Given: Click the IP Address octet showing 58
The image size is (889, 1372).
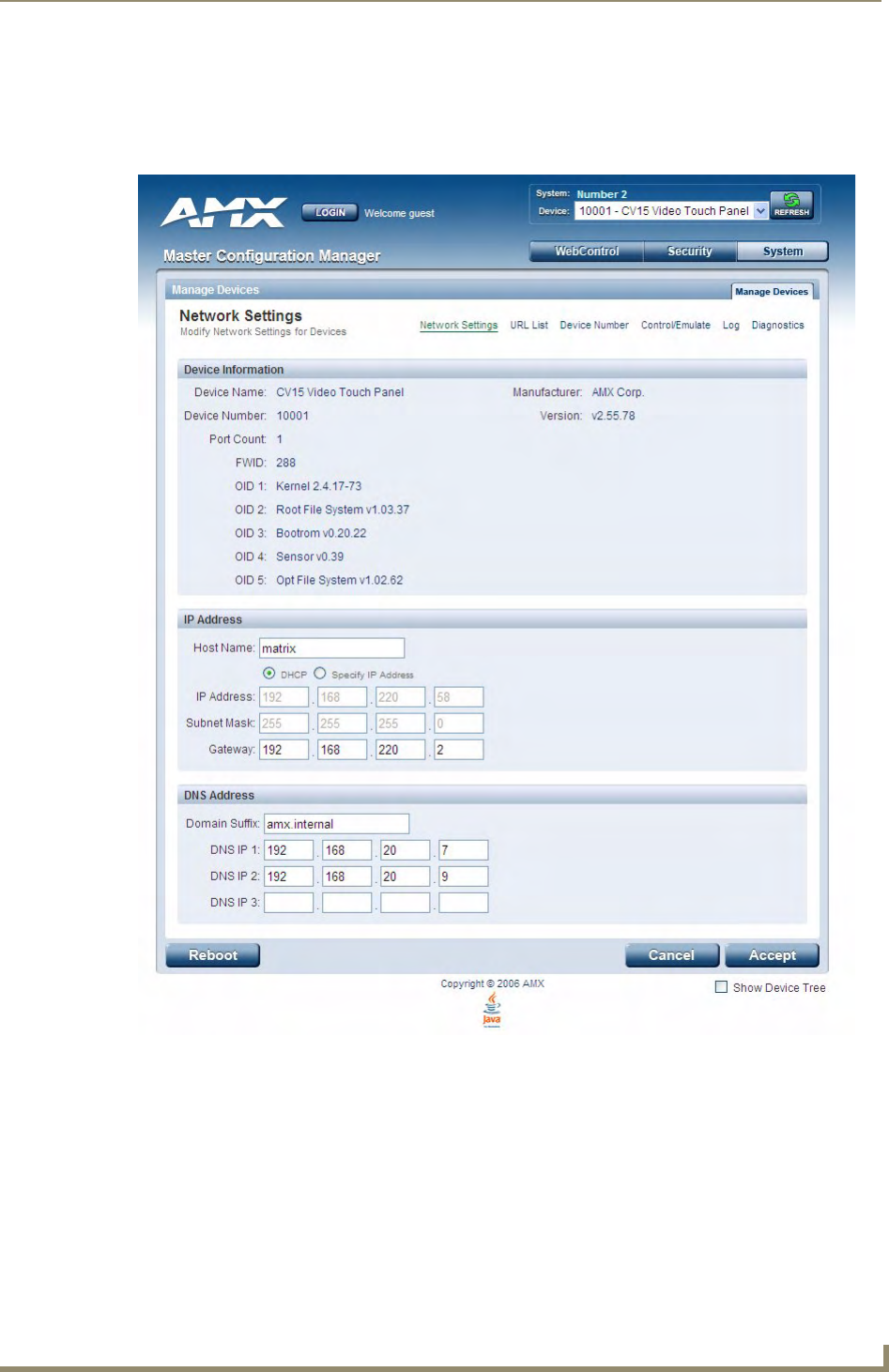Looking at the screenshot, I should click(x=458, y=697).
